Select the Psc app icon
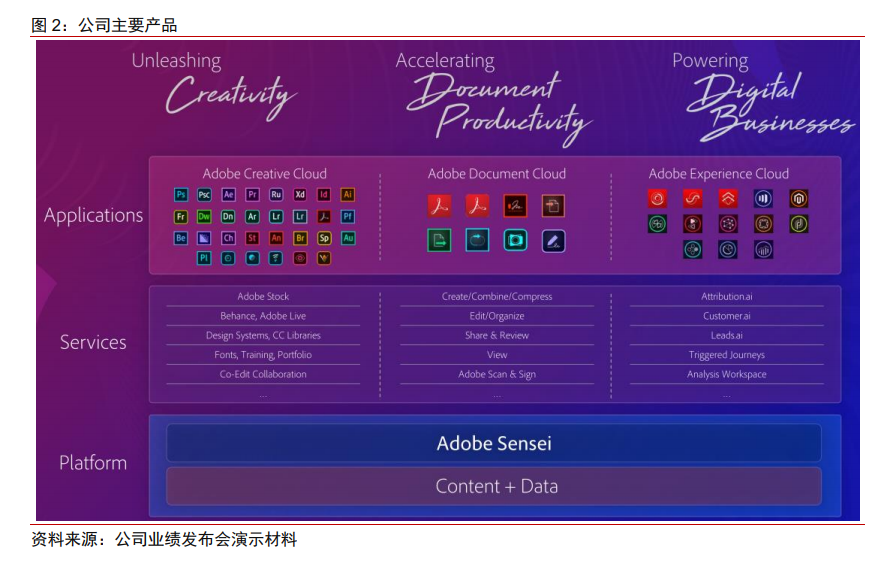Image resolution: width=887 pixels, height=578 pixels. [x=204, y=195]
